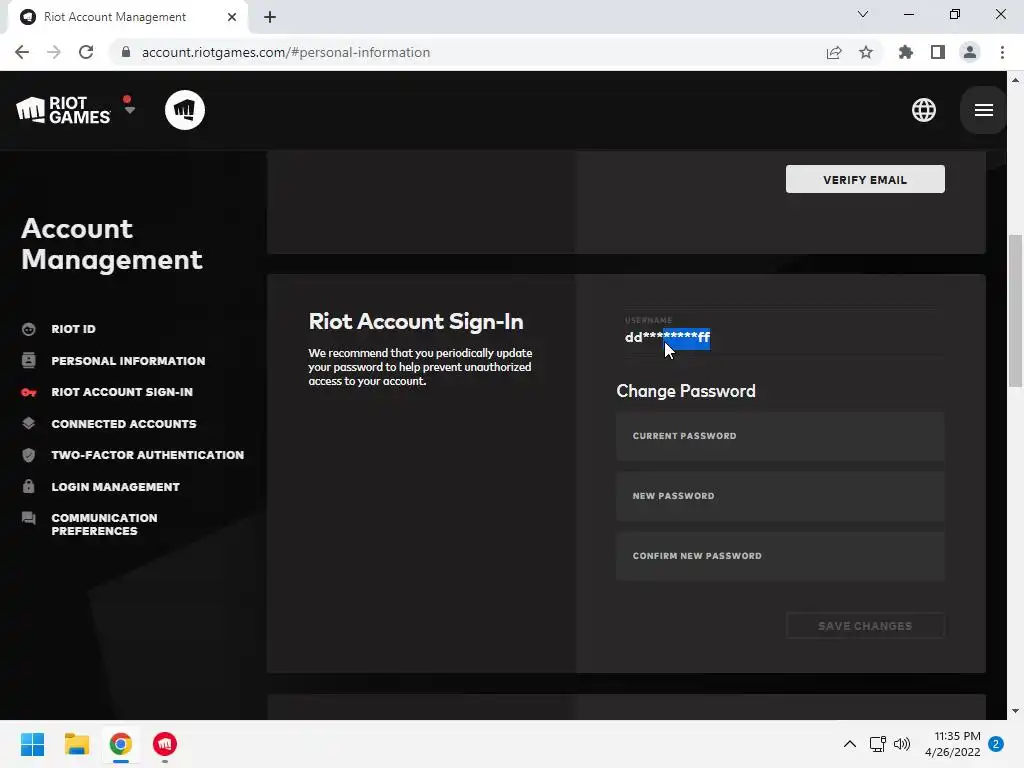Viewport: 1024px width, 768px height.
Task: Click the Riot ID face icon
Action: 29,329
